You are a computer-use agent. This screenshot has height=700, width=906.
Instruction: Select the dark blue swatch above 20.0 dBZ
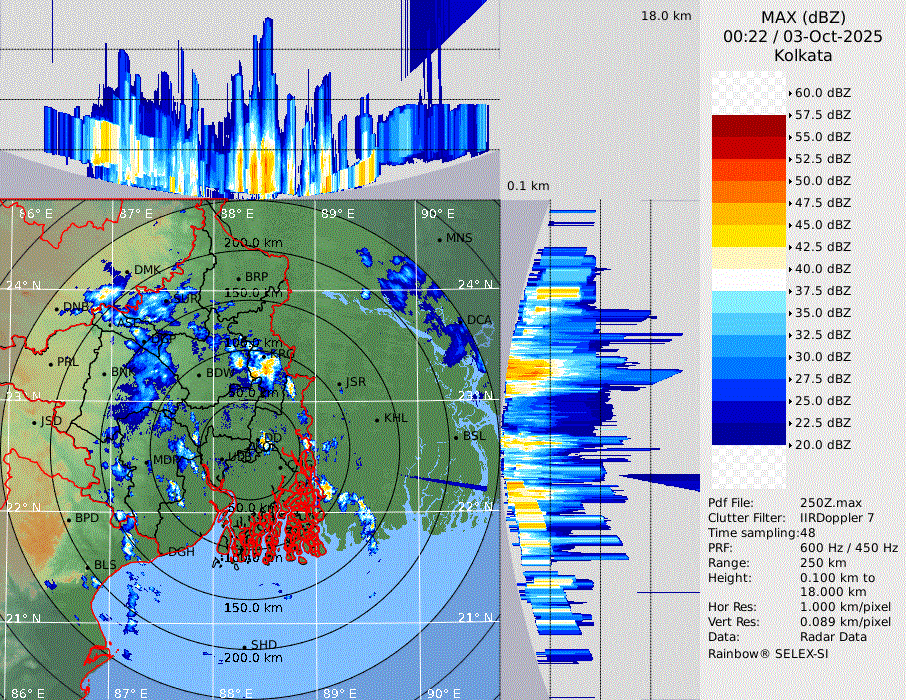coord(749,433)
